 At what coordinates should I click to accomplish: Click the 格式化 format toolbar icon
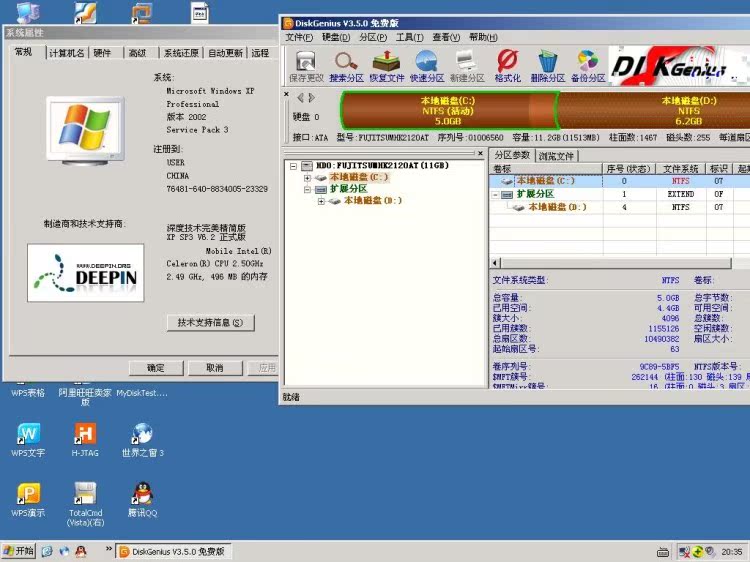click(x=507, y=66)
